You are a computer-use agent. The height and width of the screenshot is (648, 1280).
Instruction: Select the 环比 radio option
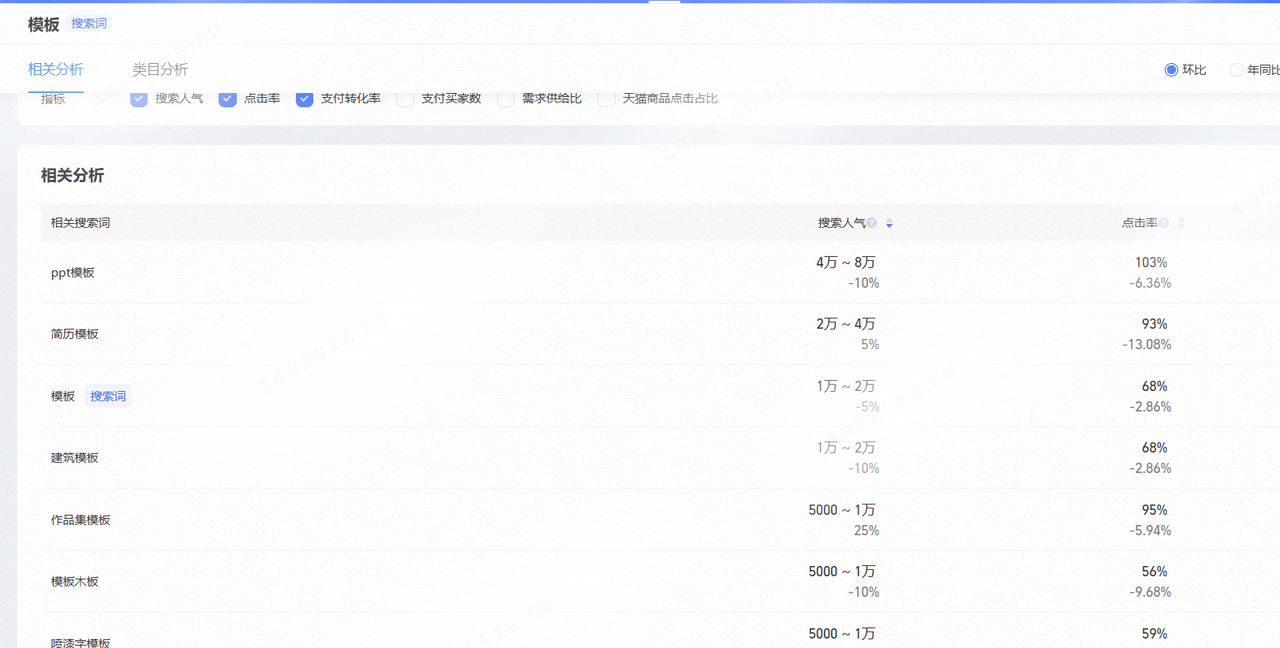1171,69
